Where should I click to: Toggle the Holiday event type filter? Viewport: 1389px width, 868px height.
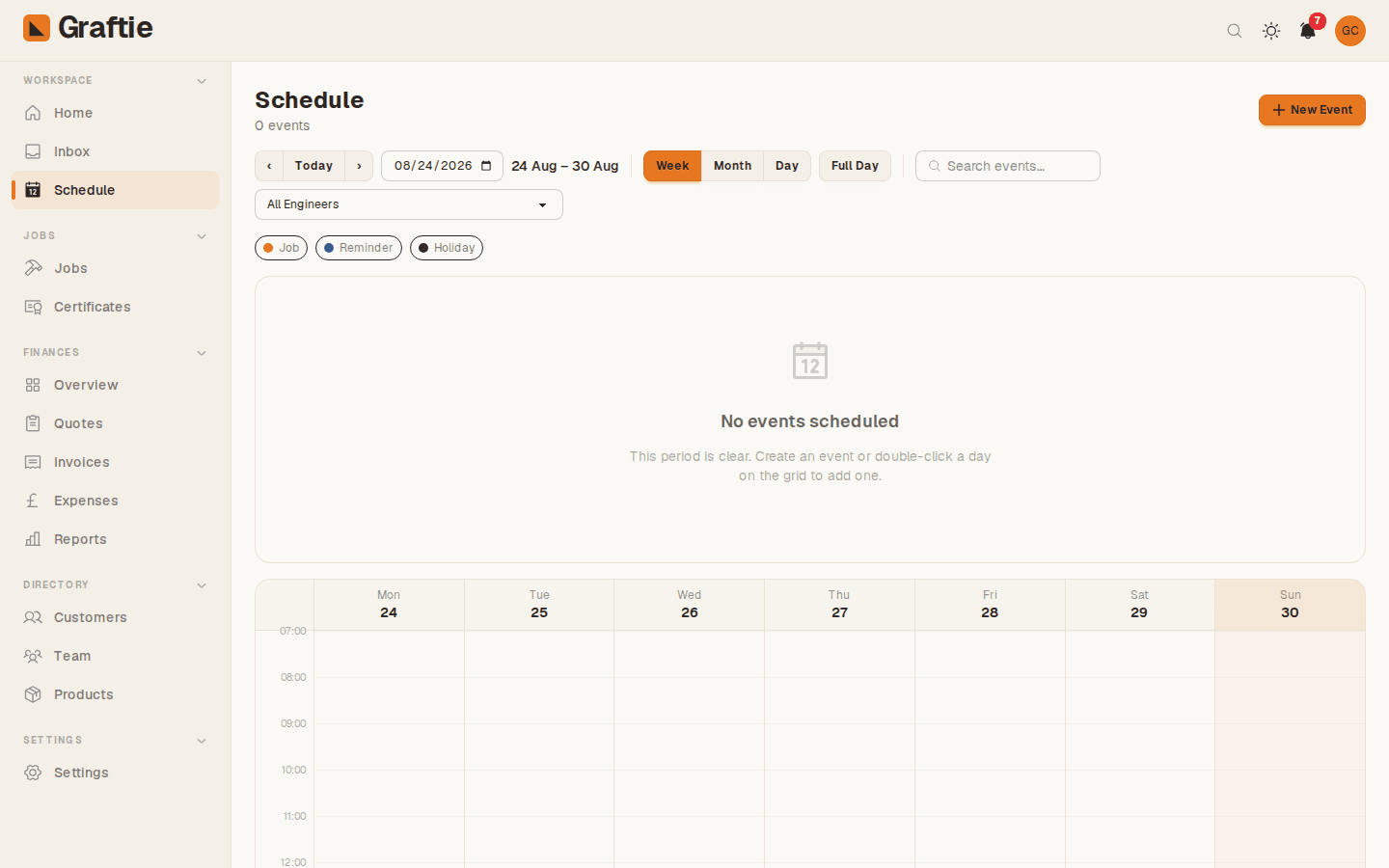447,248
